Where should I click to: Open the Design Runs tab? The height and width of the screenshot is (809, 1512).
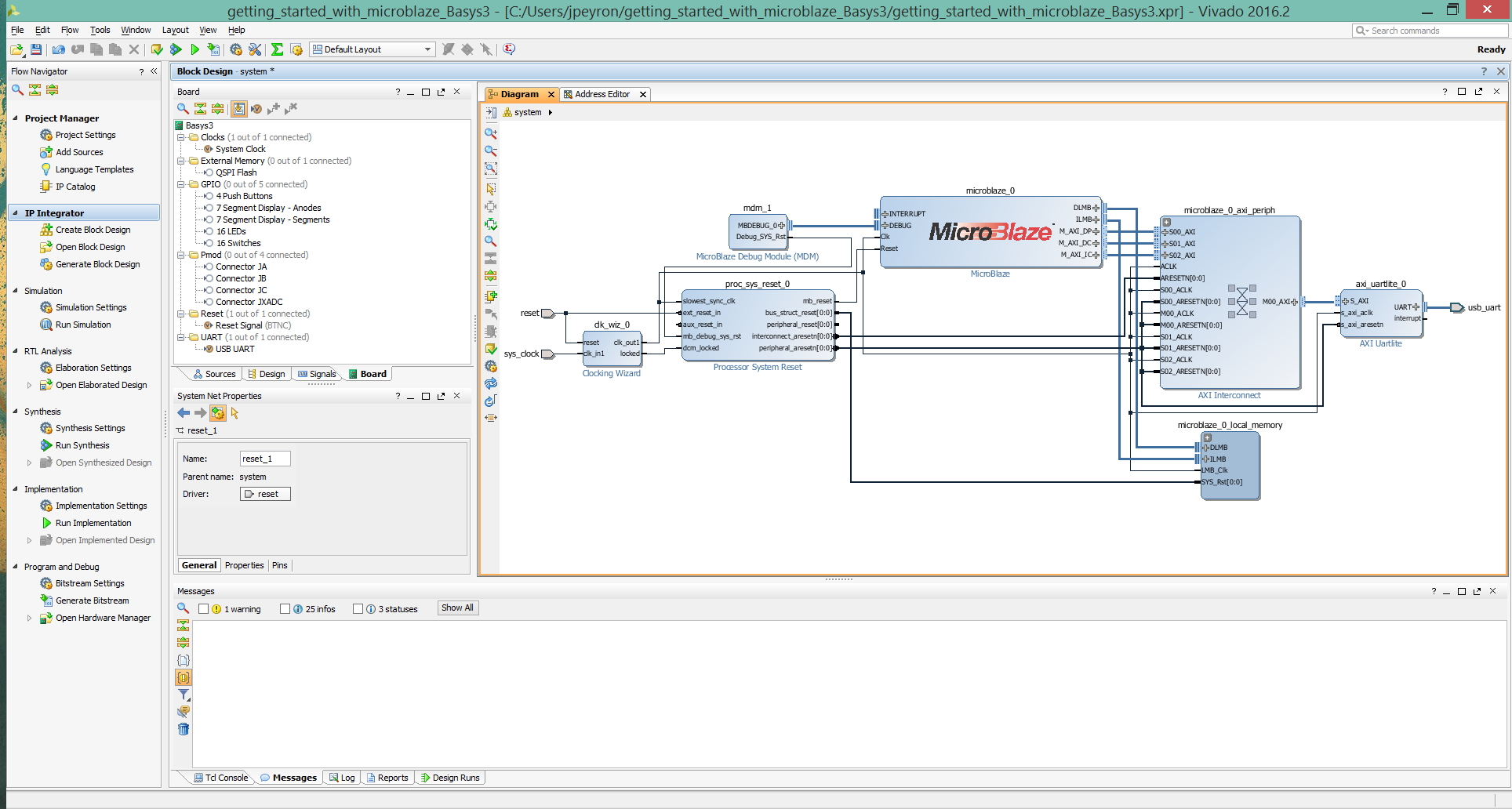[x=450, y=778]
